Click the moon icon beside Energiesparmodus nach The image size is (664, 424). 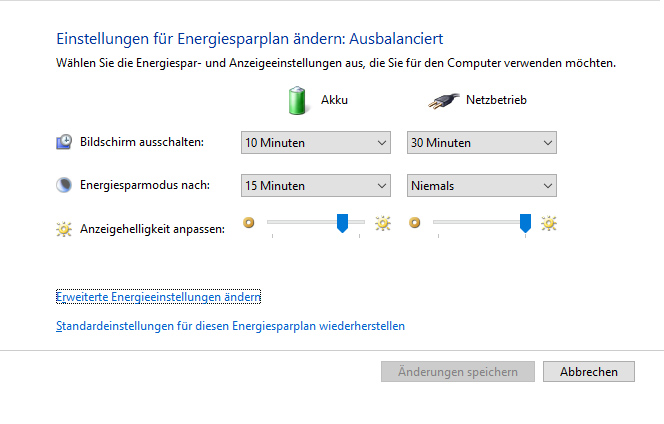pyautogui.click(x=63, y=185)
